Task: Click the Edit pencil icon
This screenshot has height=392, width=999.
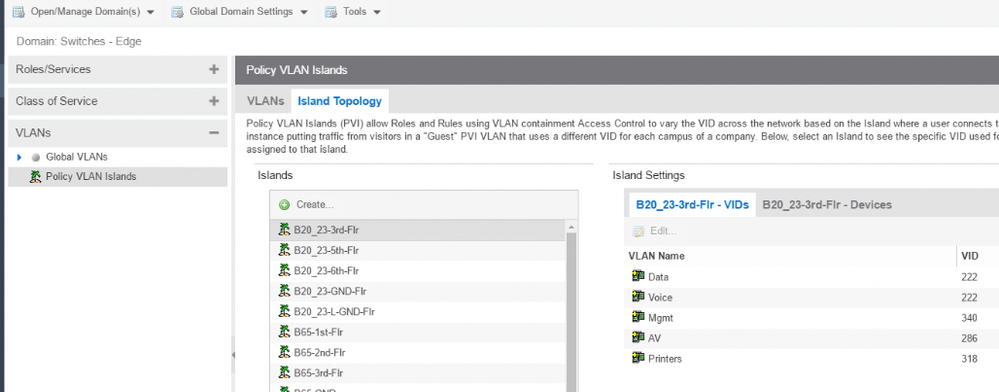Action: point(638,231)
